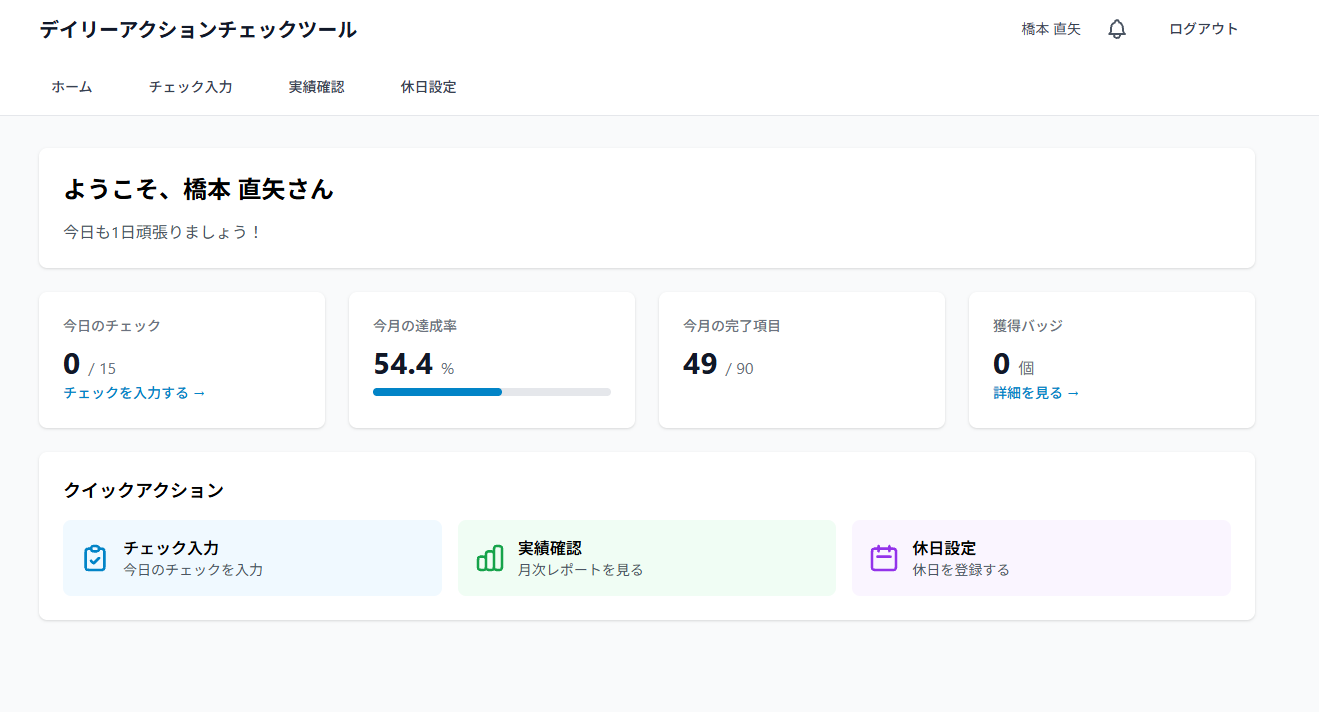
Task: Click the clipboard check icon
Action: click(x=95, y=558)
